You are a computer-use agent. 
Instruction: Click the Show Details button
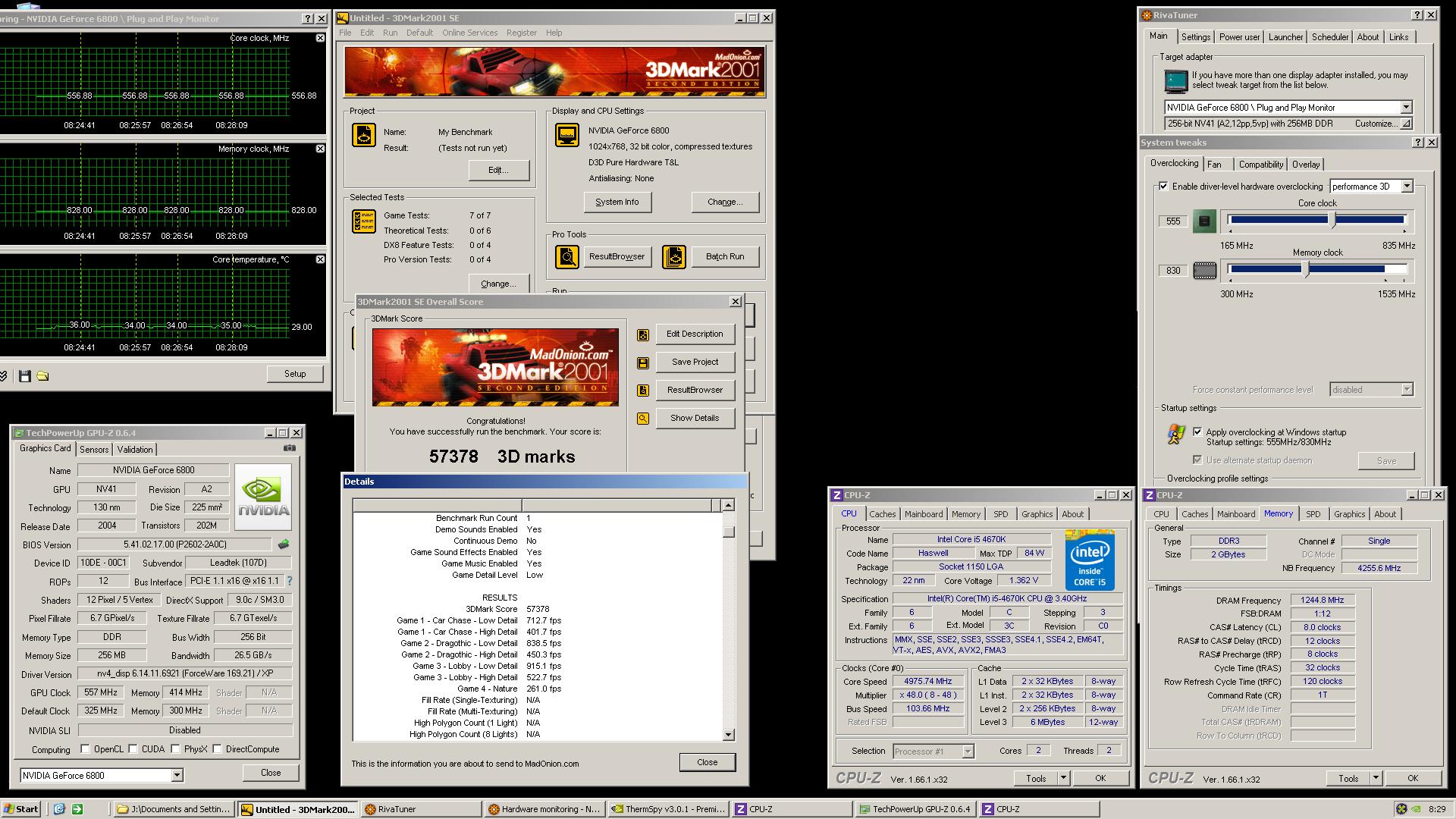click(x=695, y=419)
